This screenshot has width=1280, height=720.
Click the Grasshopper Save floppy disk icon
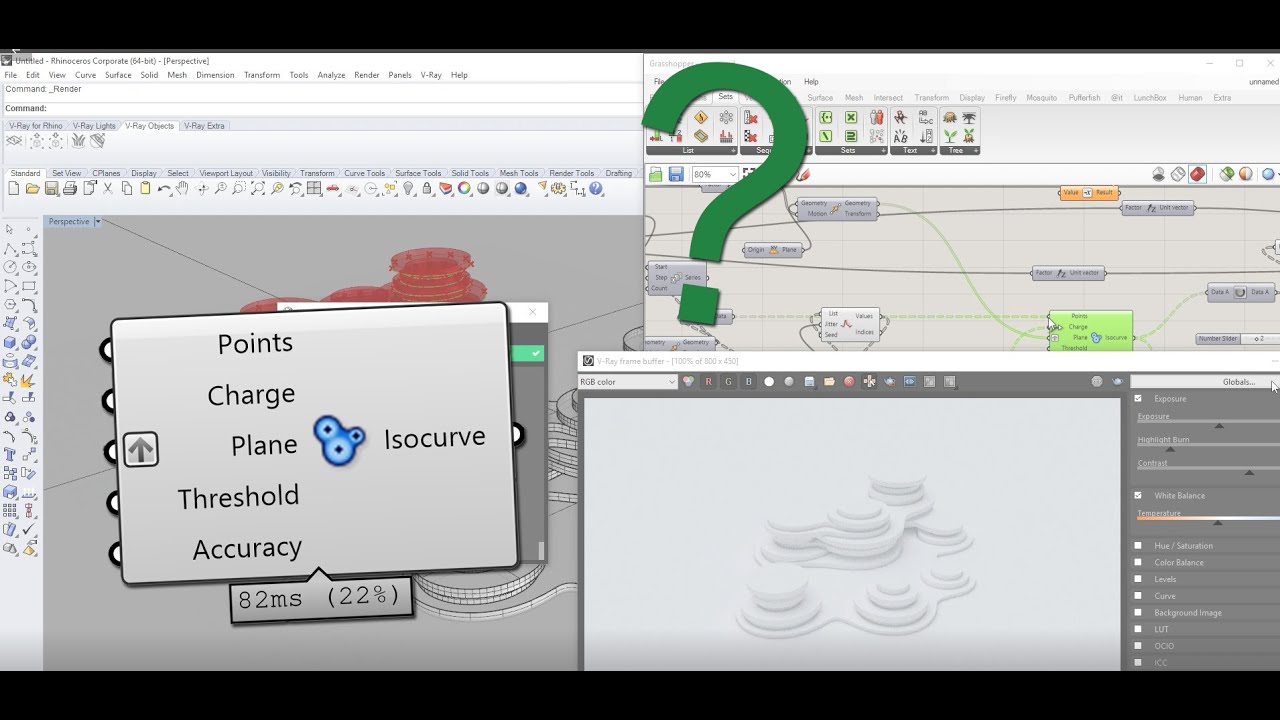point(676,174)
